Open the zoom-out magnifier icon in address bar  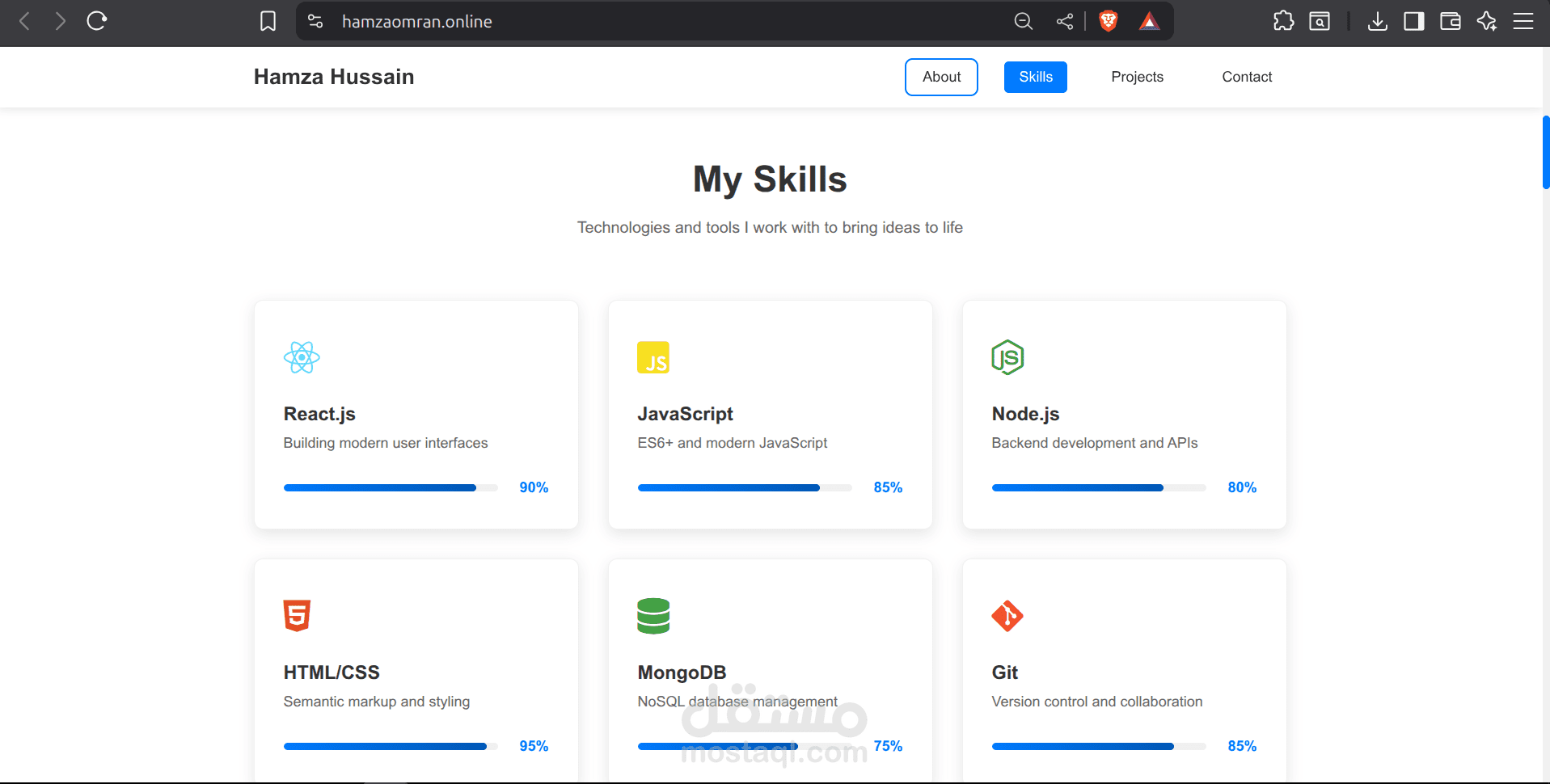tap(1024, 22)
